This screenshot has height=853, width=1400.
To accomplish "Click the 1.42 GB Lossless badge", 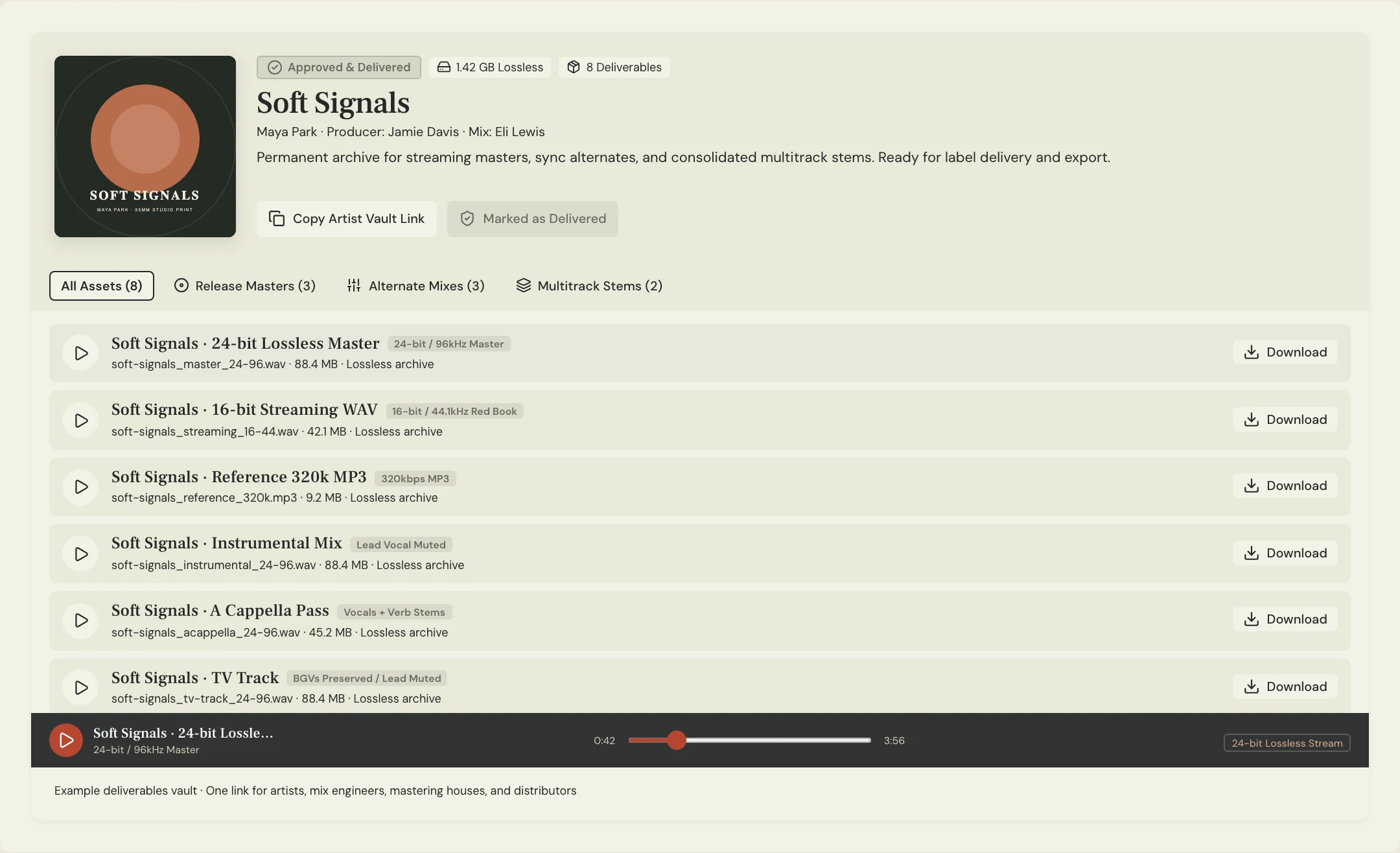I will tap(490, 67).
